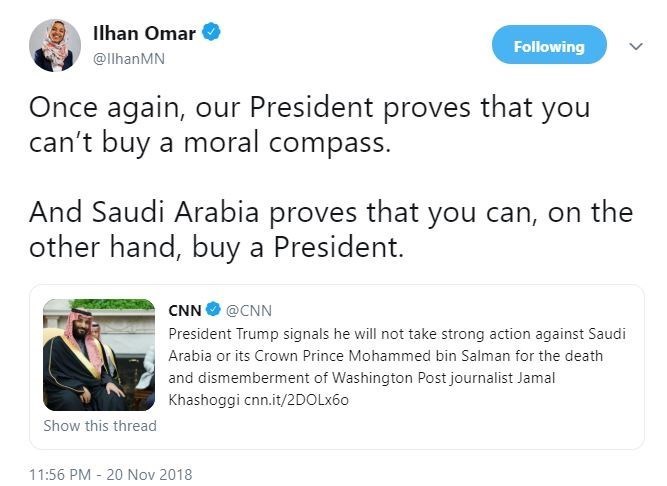Expand the tweet options chevron
Viewport: 667px width, 486px height.
tap(634, 46)
